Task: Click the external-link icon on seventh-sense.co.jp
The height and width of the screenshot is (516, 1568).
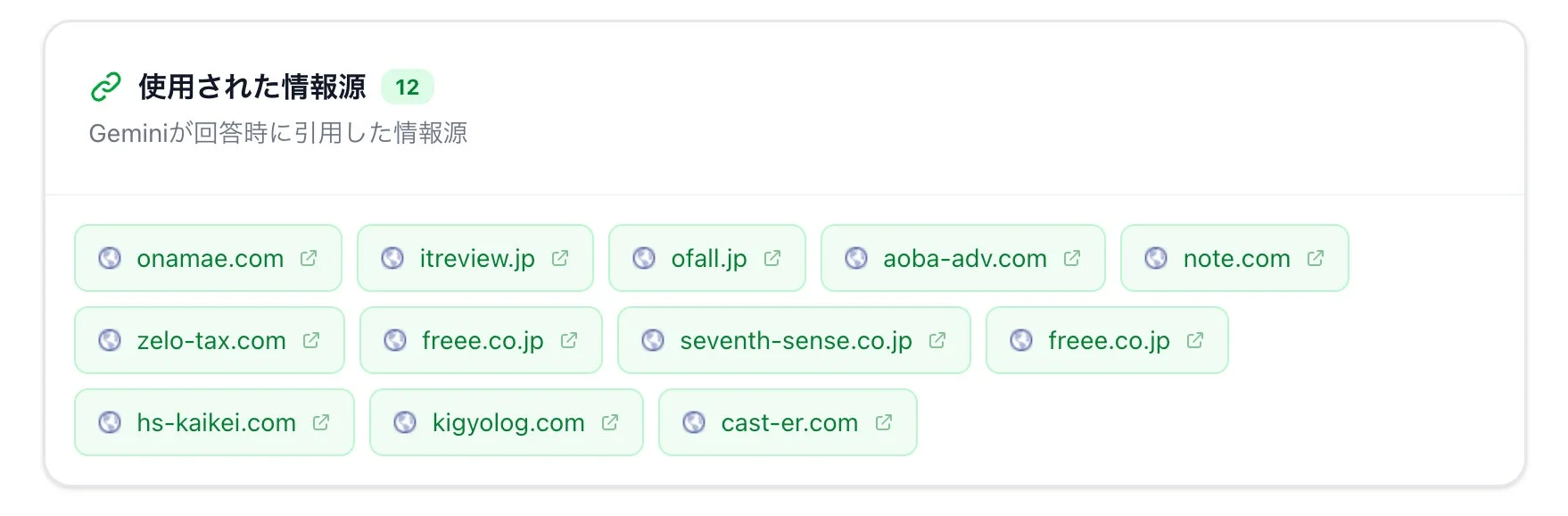Action: [x=936, y=340]
